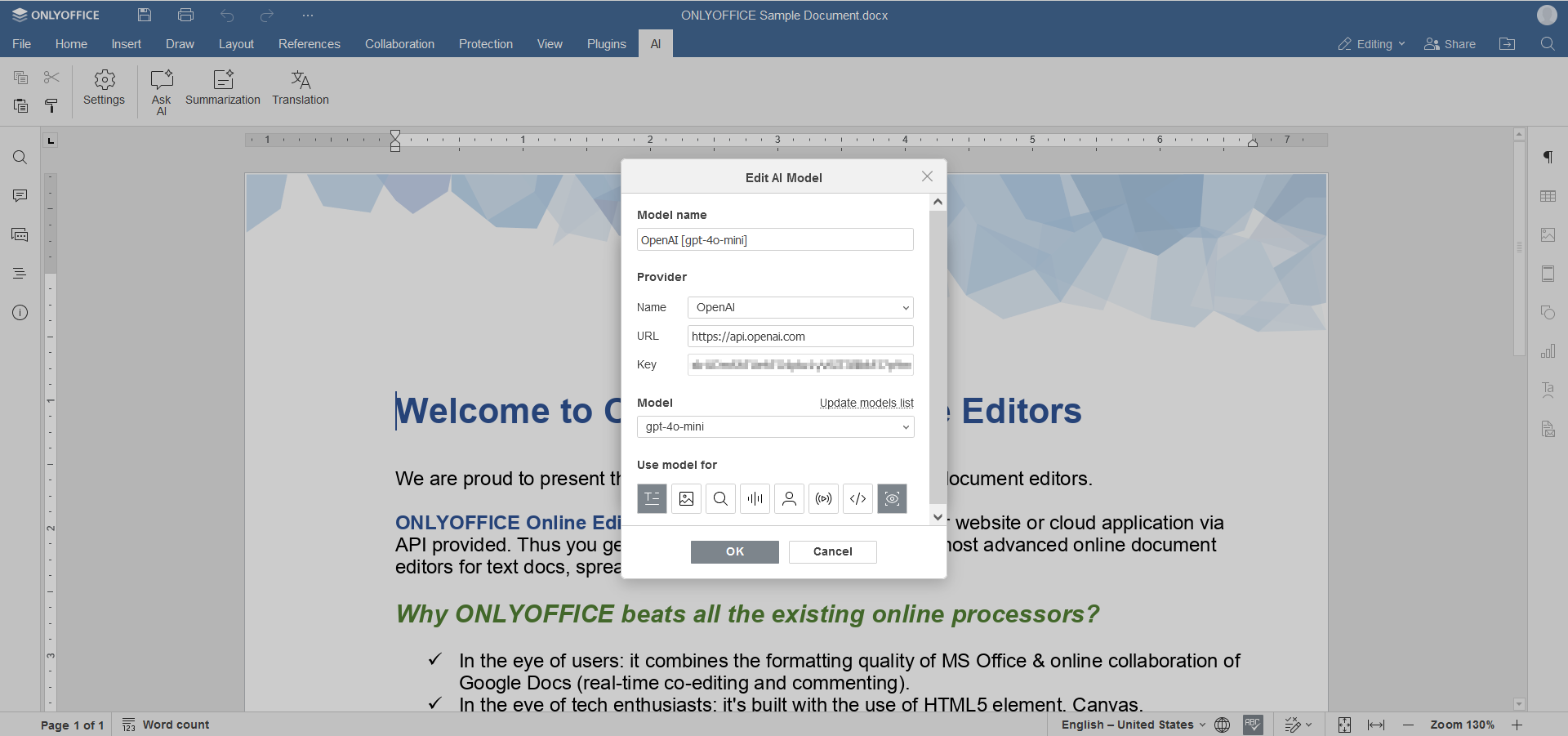
Task: Click the Update models list link
Action: 866,403
